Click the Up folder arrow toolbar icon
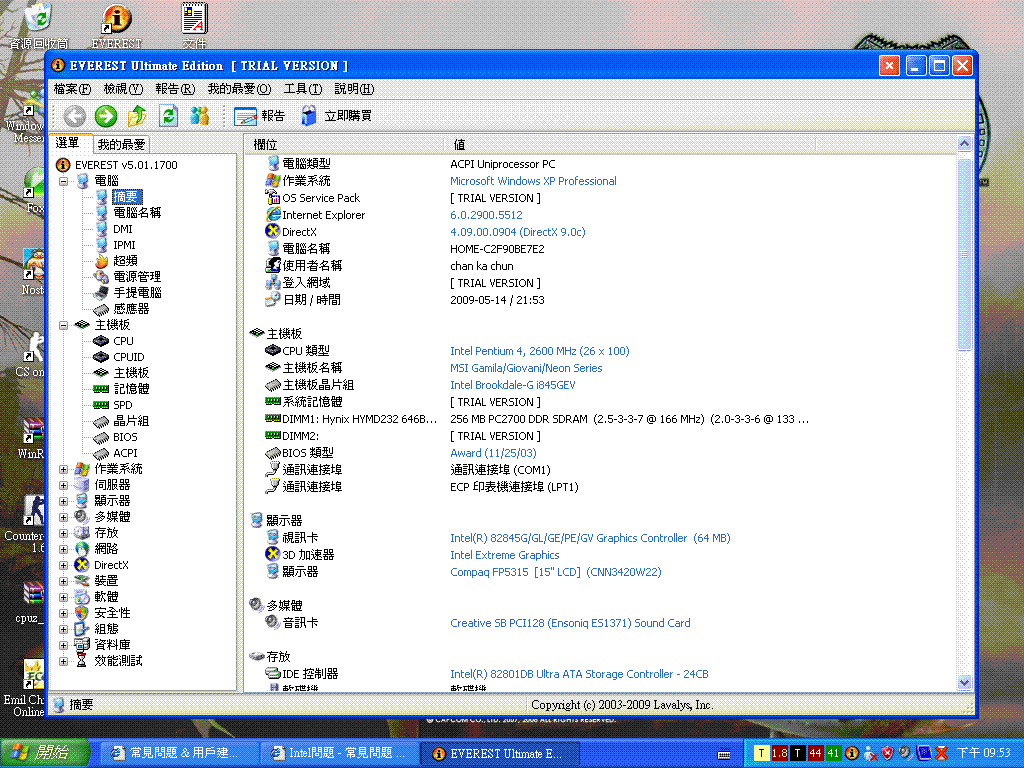Image resolution: width=1024 pixels, height=768 pixels. 137,116
